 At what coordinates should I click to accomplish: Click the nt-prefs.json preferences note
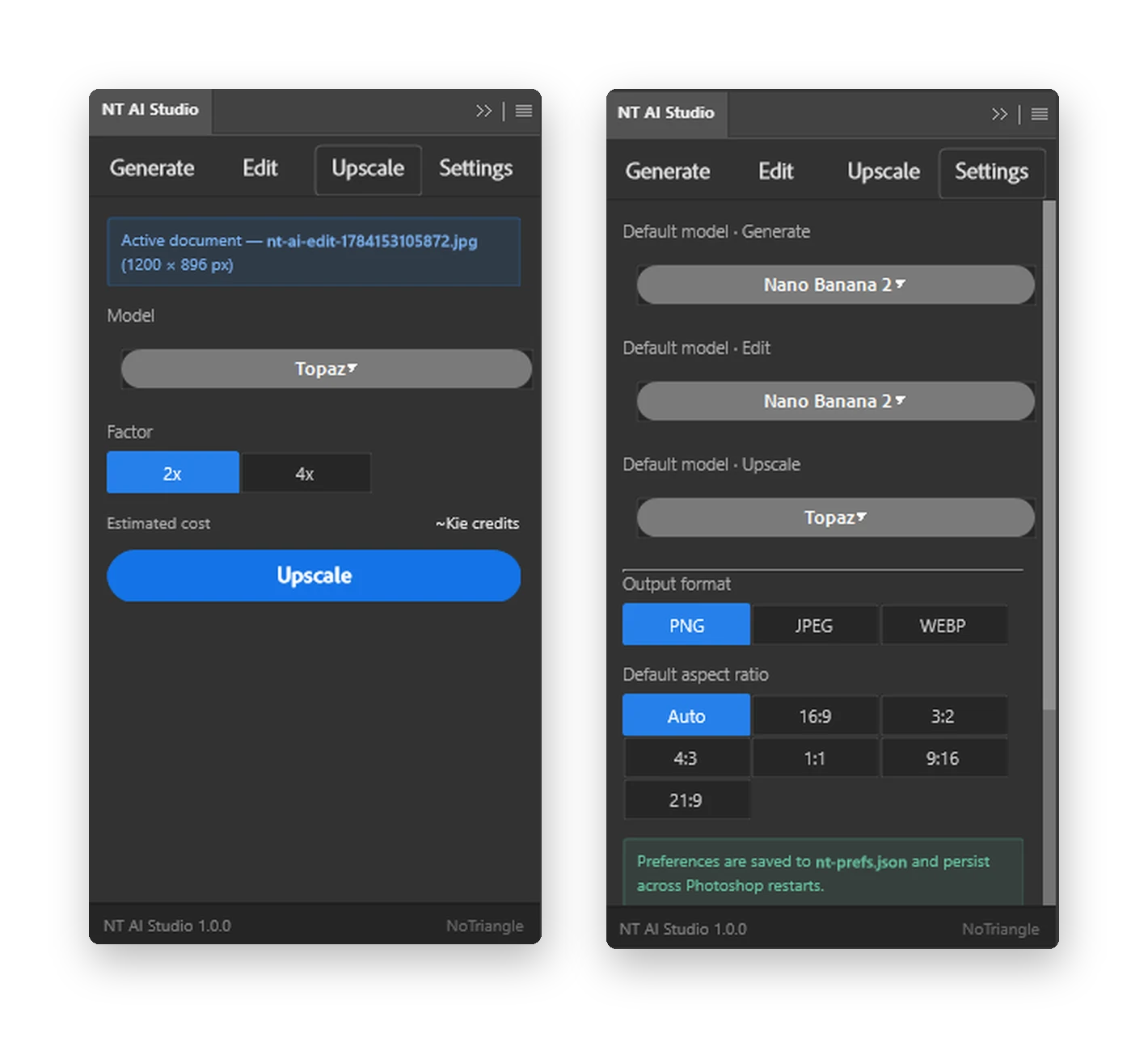pos(823,872)
